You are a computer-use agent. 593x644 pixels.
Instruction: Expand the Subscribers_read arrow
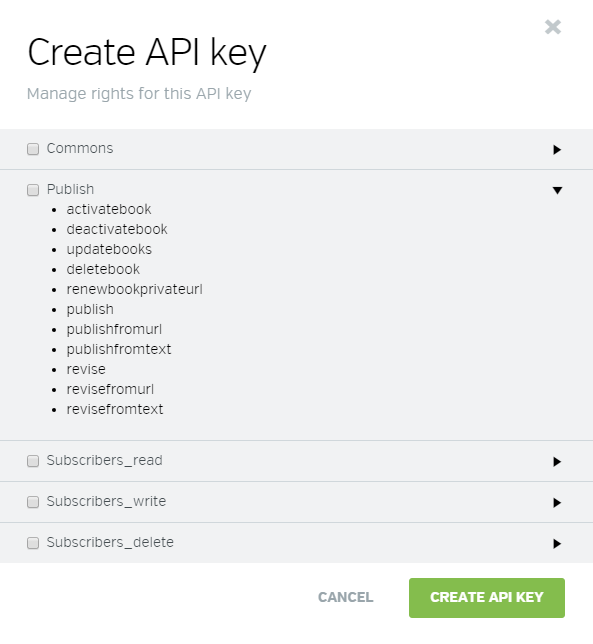pyautogui.click(x=557, y=462)
